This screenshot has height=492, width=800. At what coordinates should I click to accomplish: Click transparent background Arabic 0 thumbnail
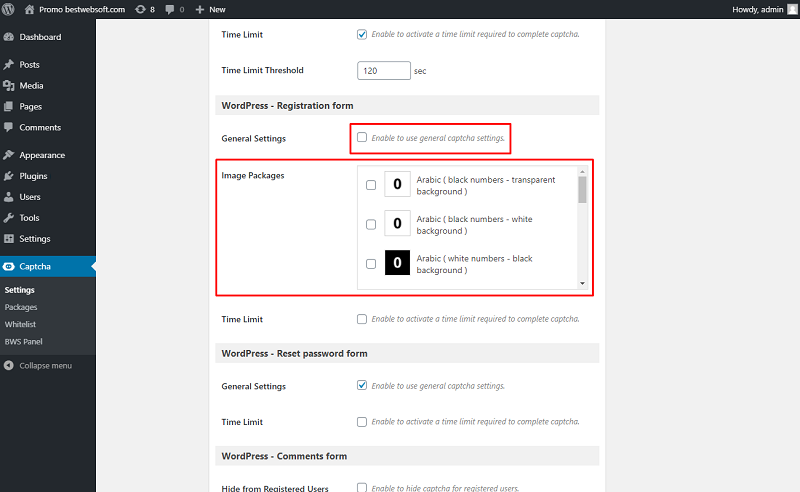(397, 184)
